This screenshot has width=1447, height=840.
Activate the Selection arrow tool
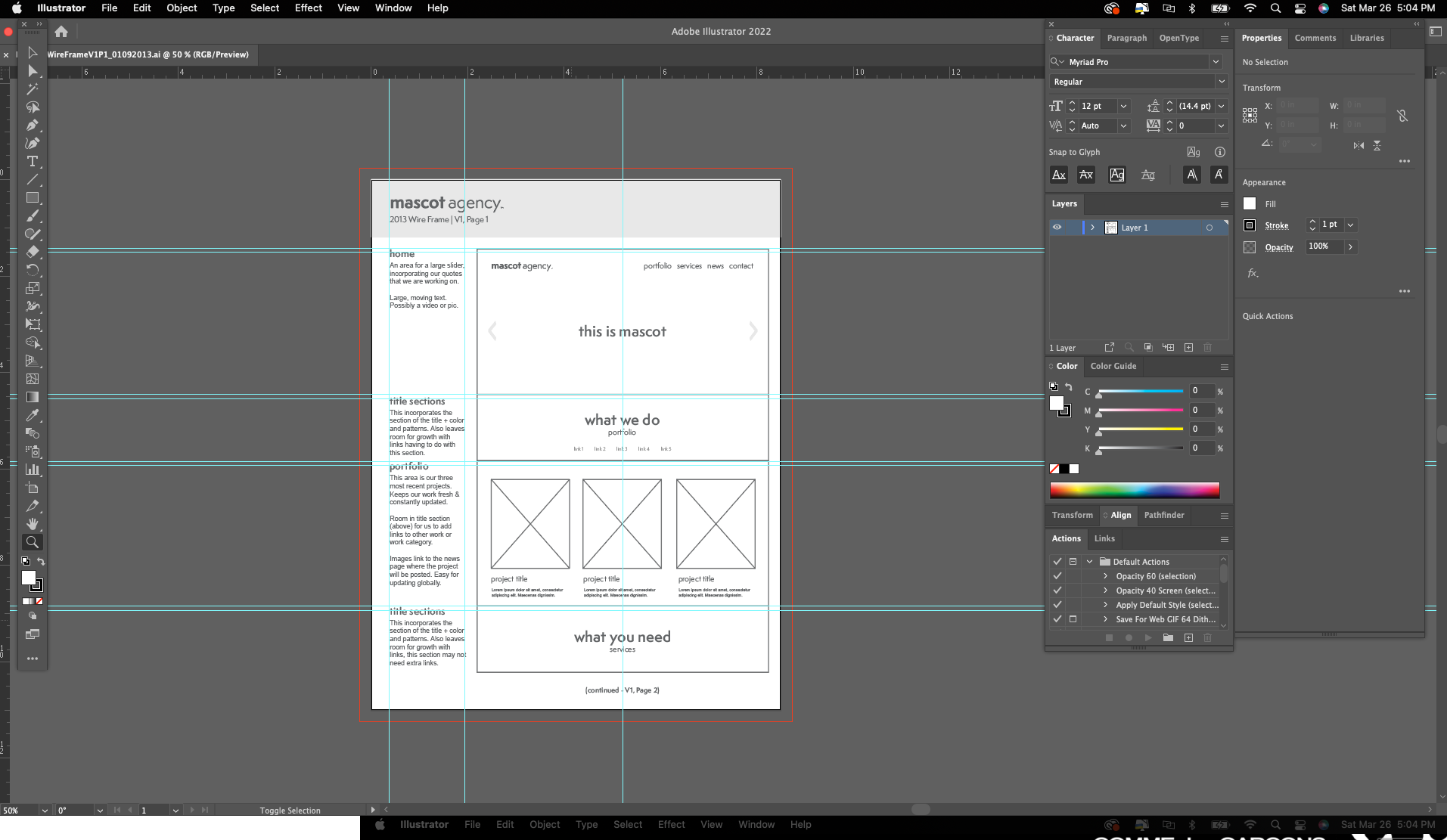(33, 53)
